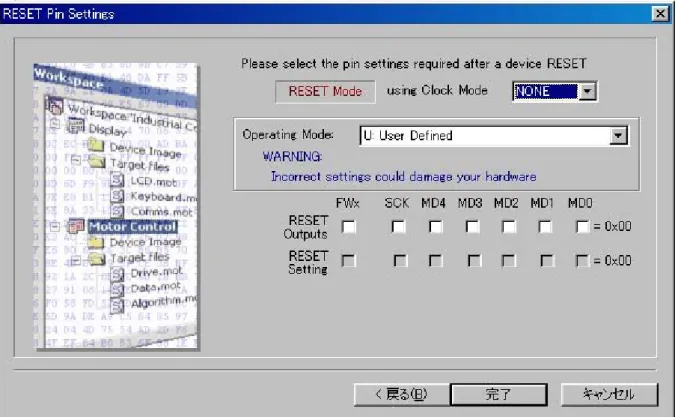Close the RESET Pin Settings dialog
This screenshot has width=678, height=417.
point(660,14)
